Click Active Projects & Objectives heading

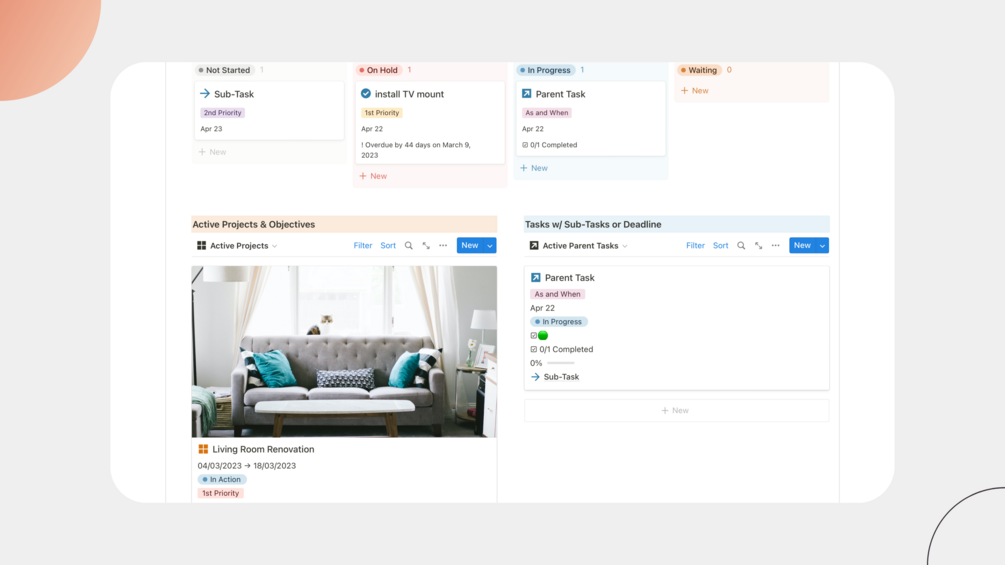[254, 224]
